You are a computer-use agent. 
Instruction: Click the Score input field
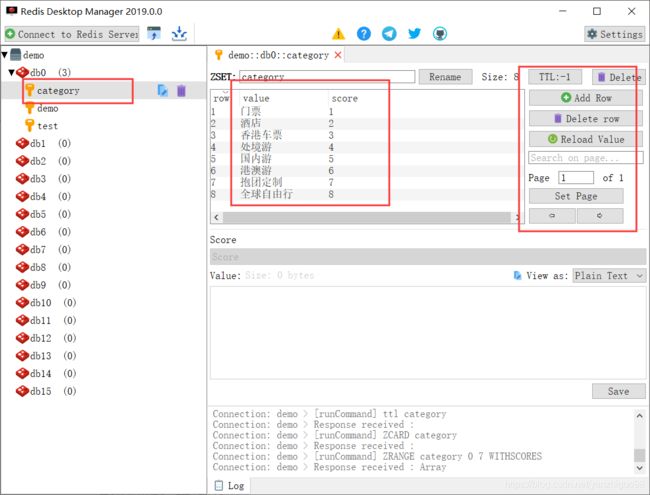[427, 257]
